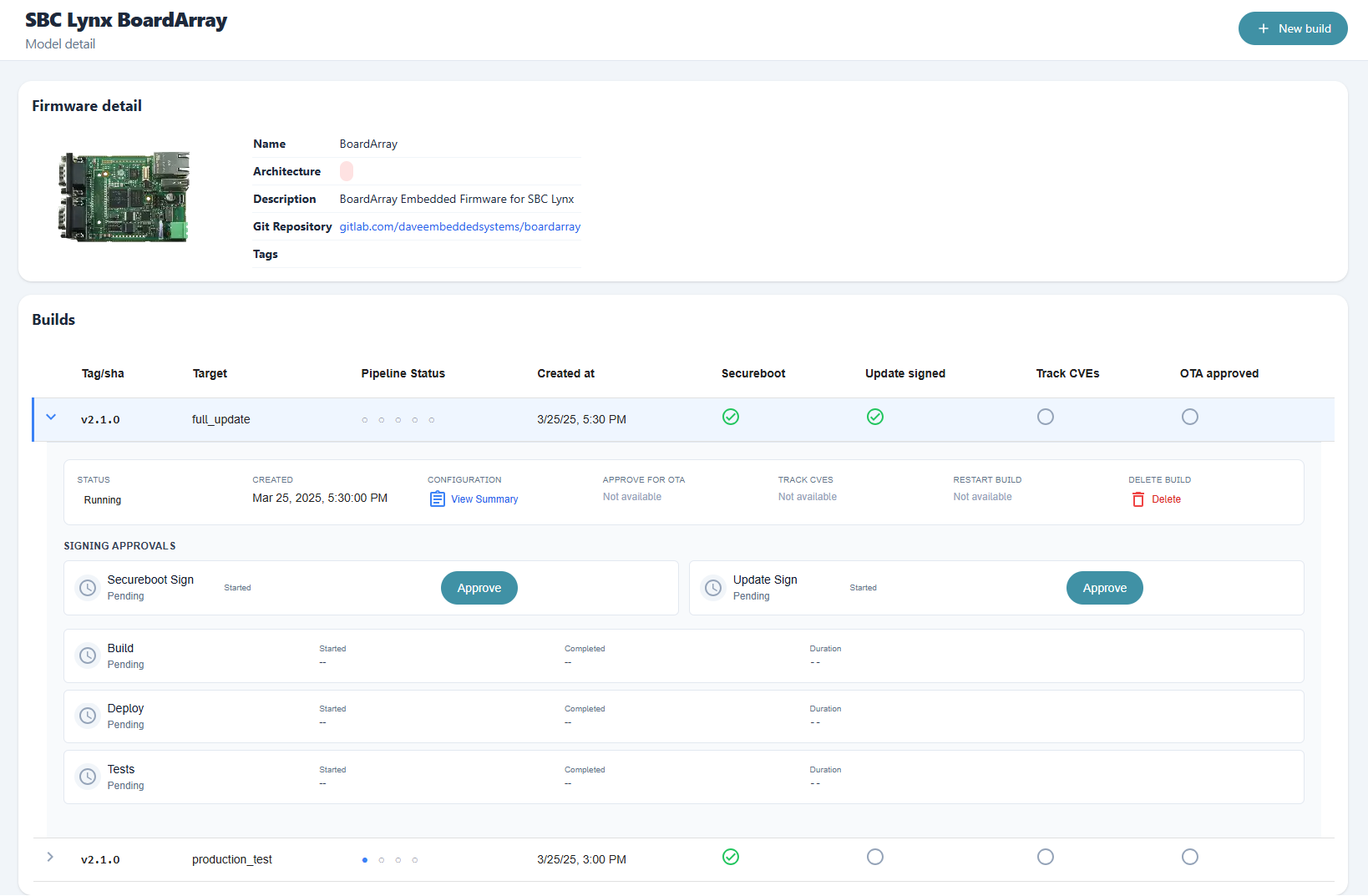Toggle Update signed circle for production_test build
The width and height of the screenshot is (1368, 896).
(x=874, y=857)
